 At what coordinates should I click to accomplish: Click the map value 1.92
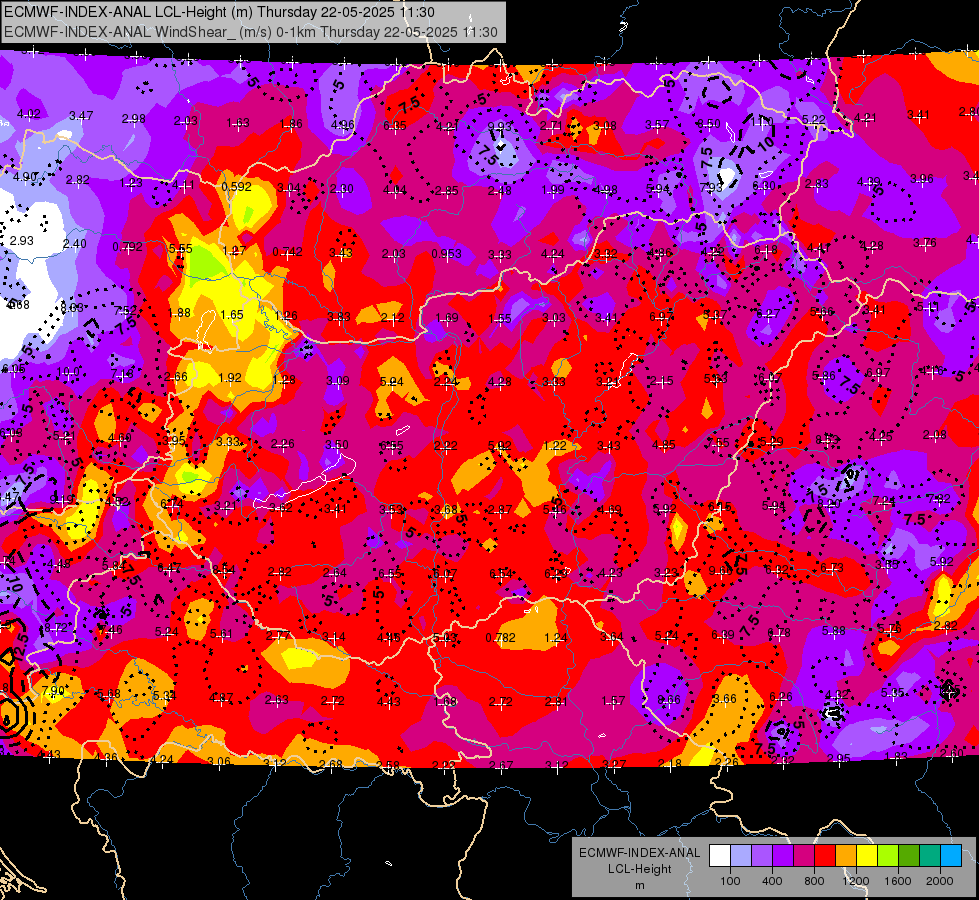click(230, 378)
